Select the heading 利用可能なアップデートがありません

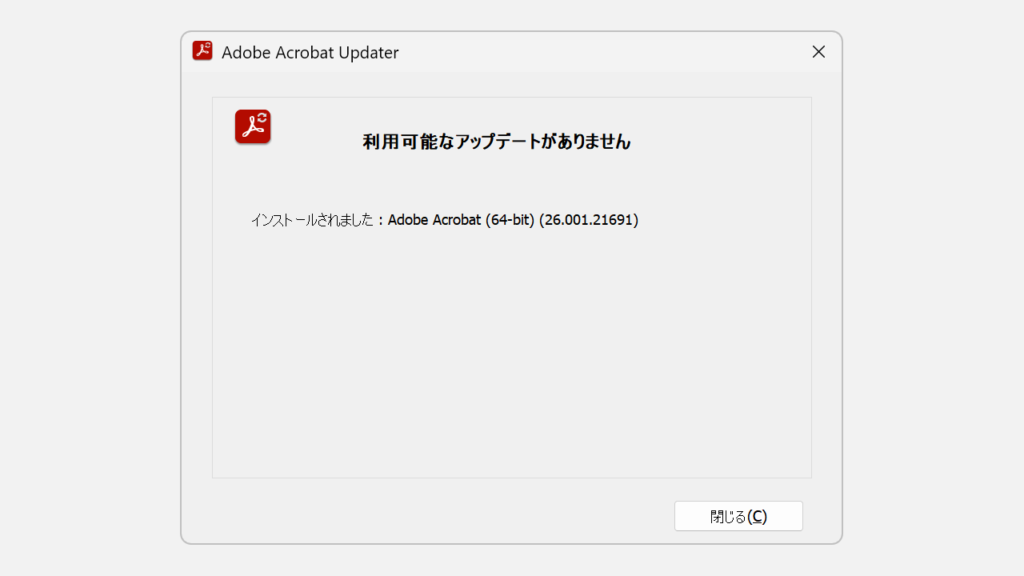pos(496,142)
